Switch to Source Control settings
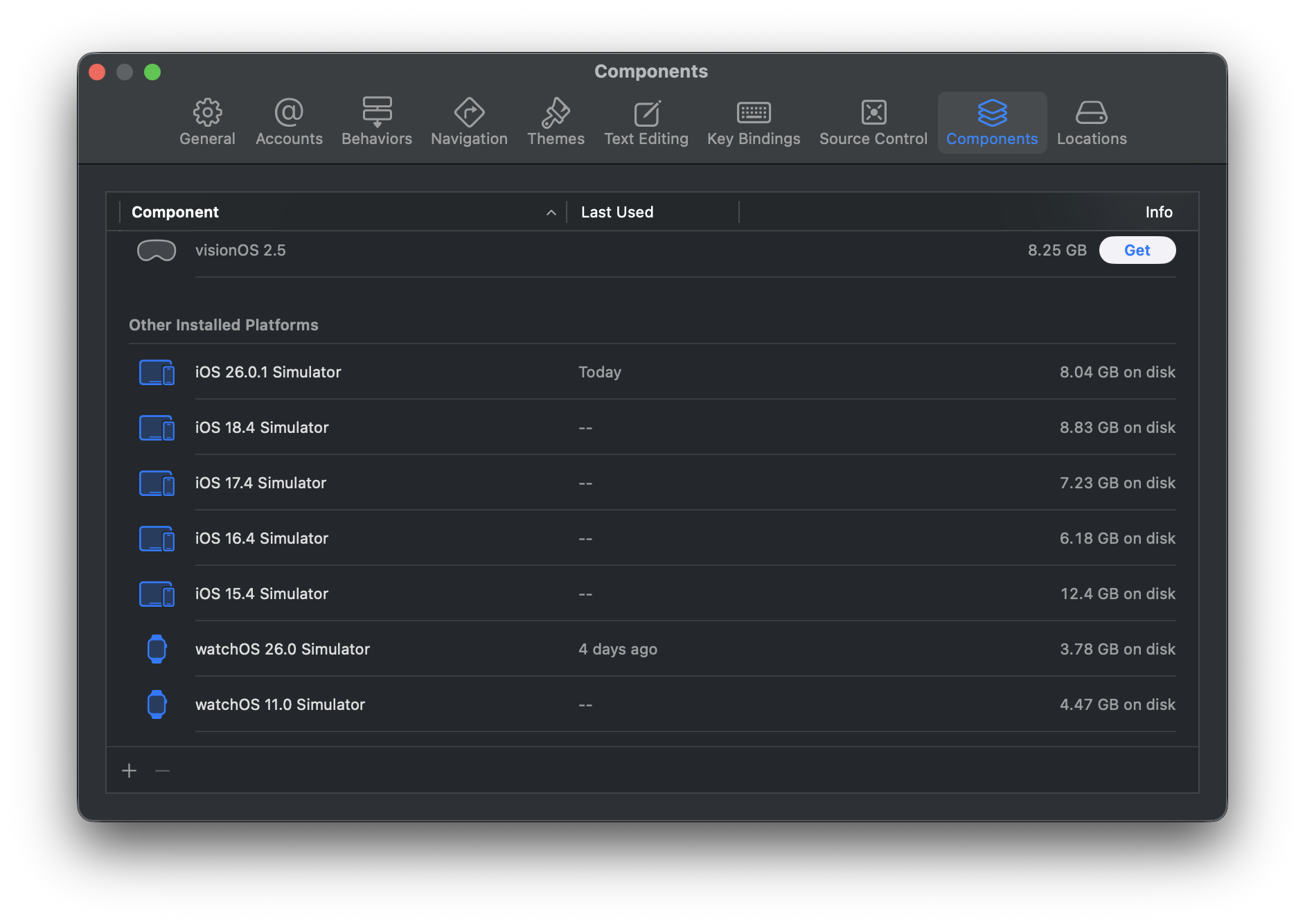1305x924 pixels. [x=873, y=123]
